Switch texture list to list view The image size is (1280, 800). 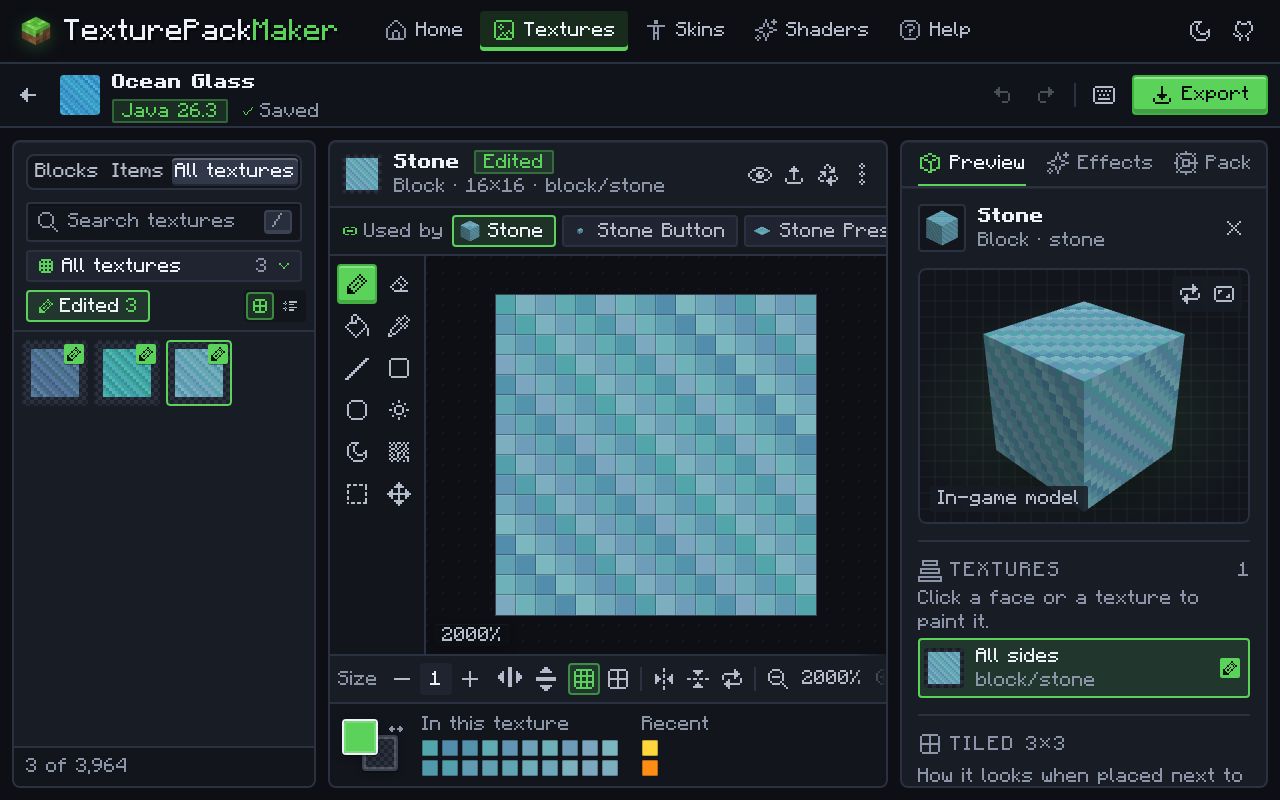coord(290,306)
